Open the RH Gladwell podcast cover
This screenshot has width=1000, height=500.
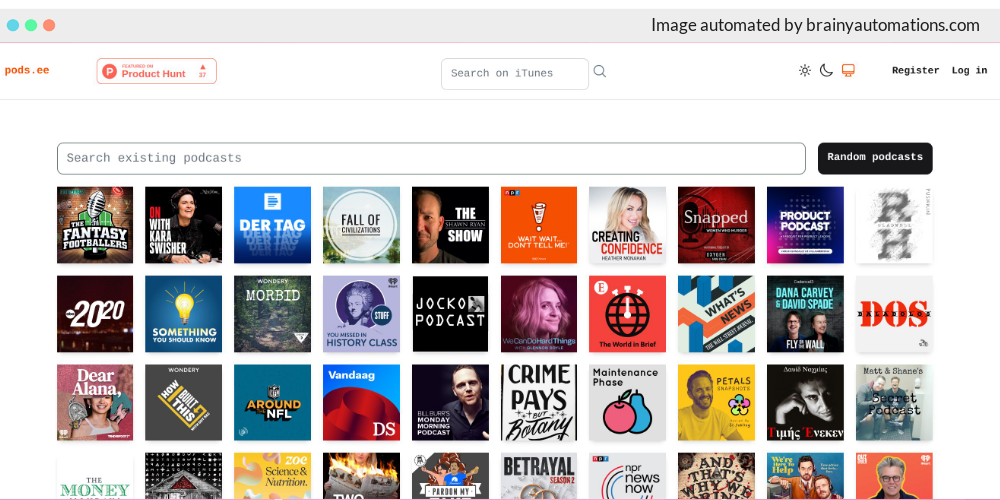pos(894,225)
